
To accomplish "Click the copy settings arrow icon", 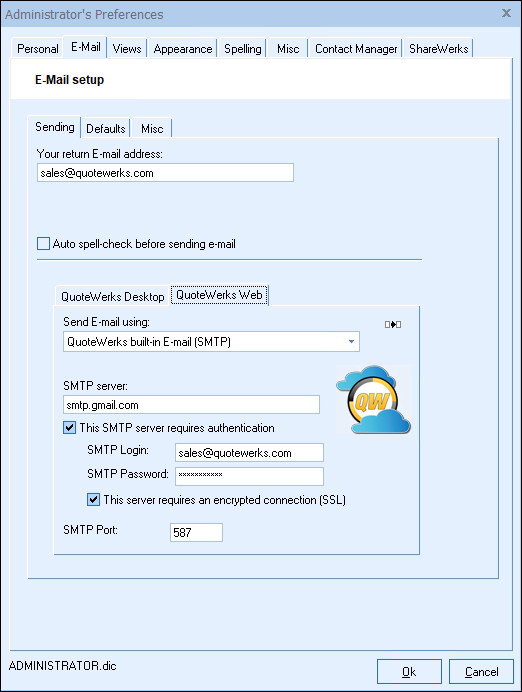I will coord(393,324).
